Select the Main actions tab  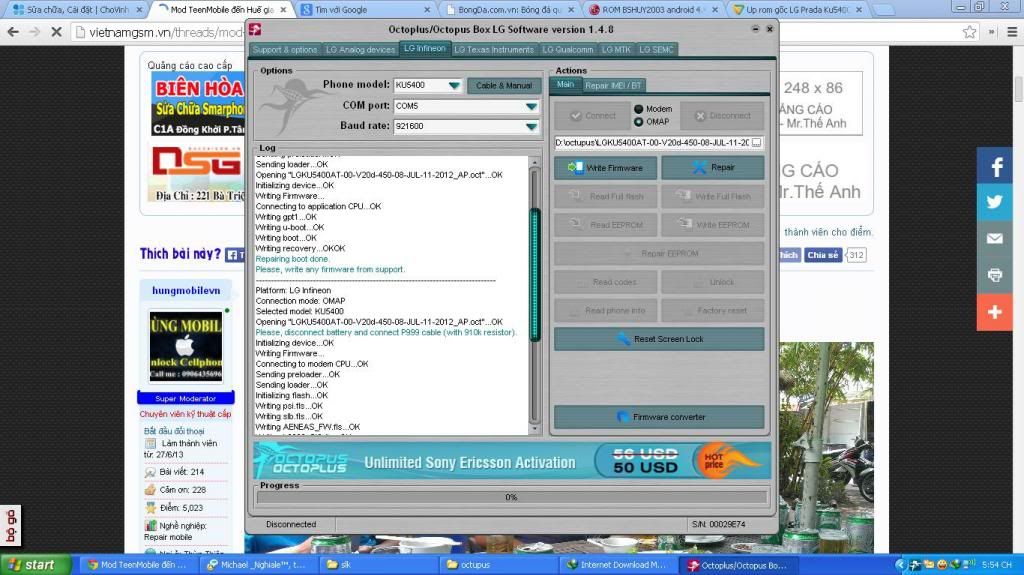click(566, 84)
